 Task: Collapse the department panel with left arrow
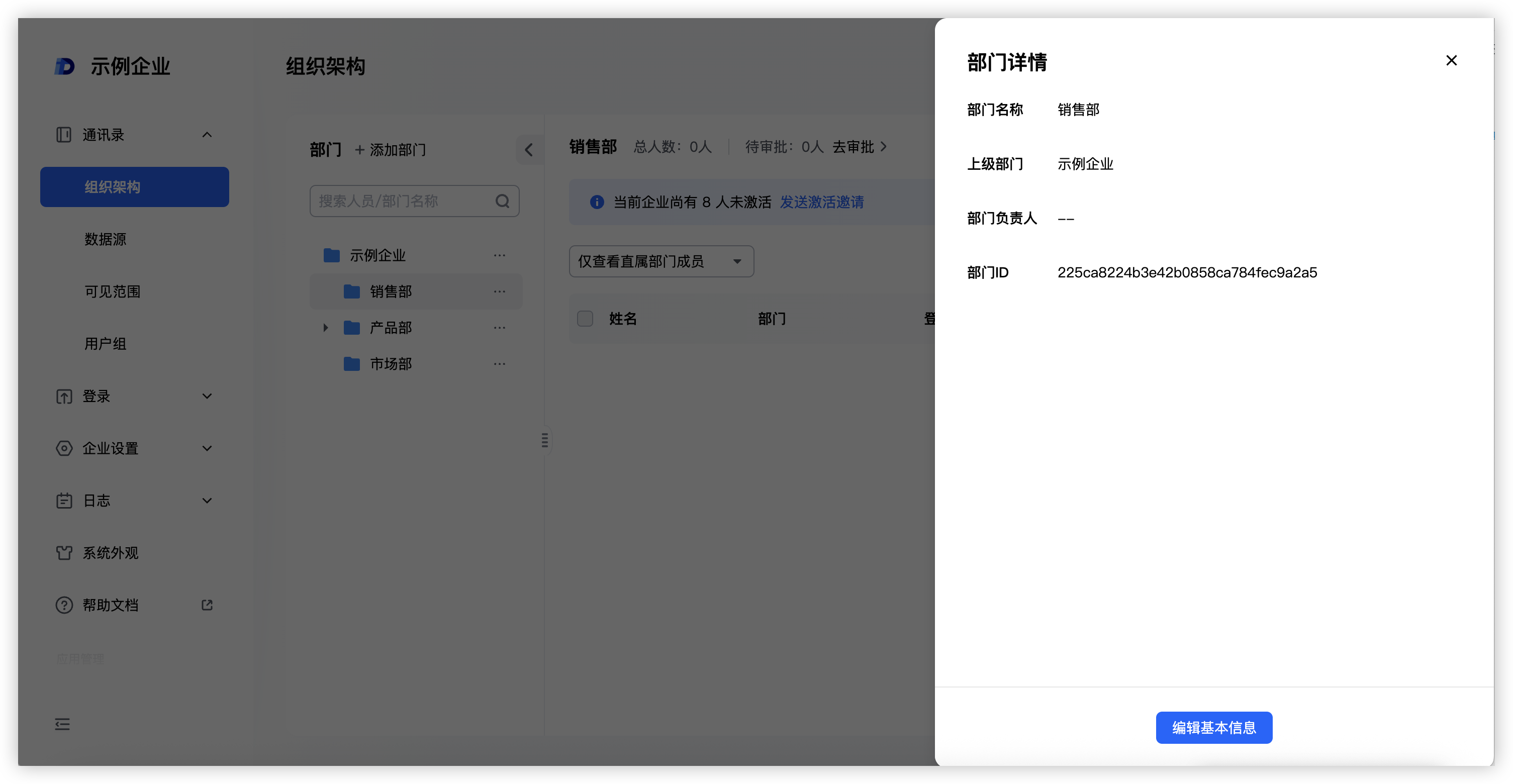pyautogui.click(x=529, y=150)
